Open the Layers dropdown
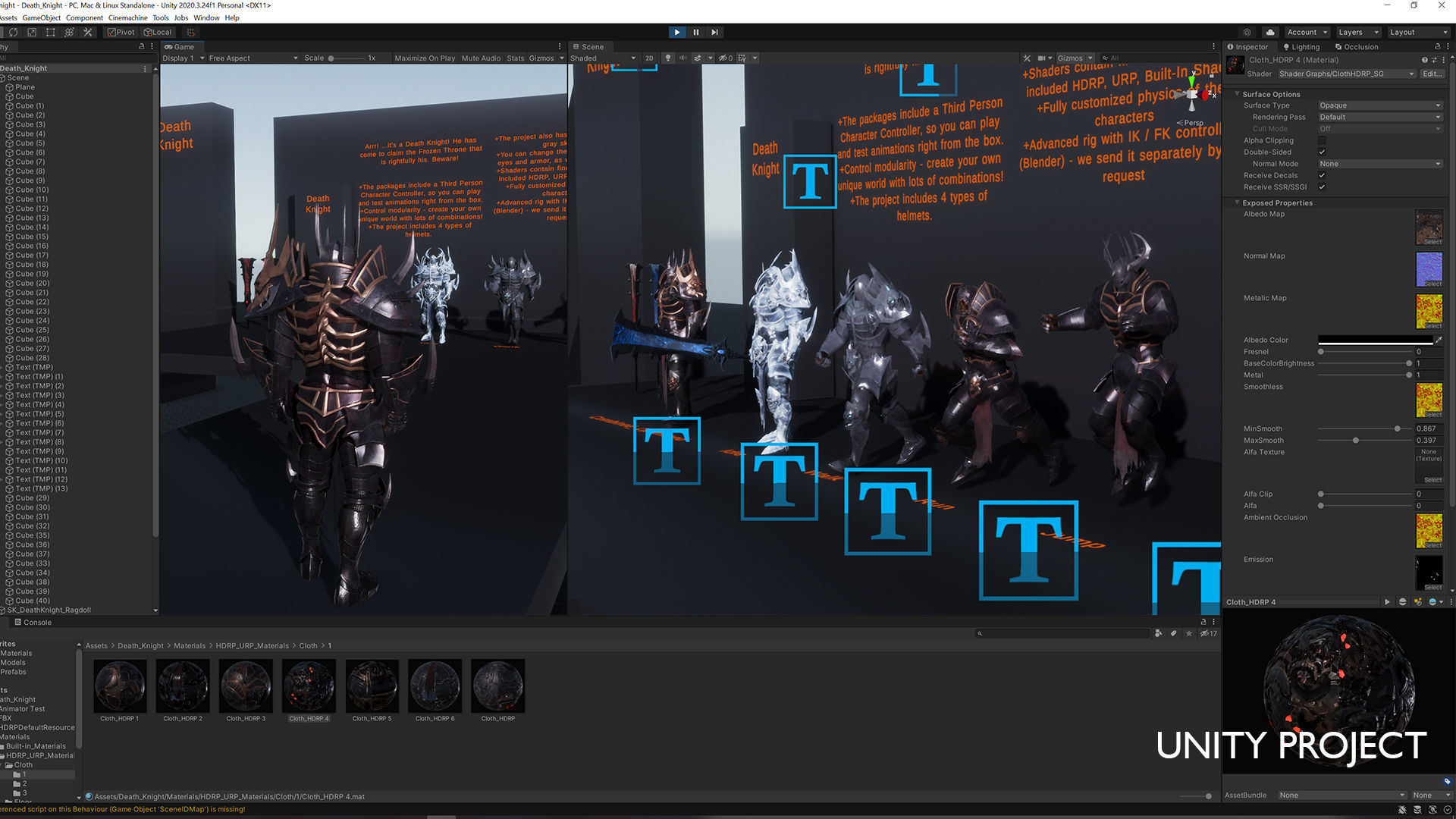Image resolution: width=1456 pixels, height=819 pixels. 1358,33
